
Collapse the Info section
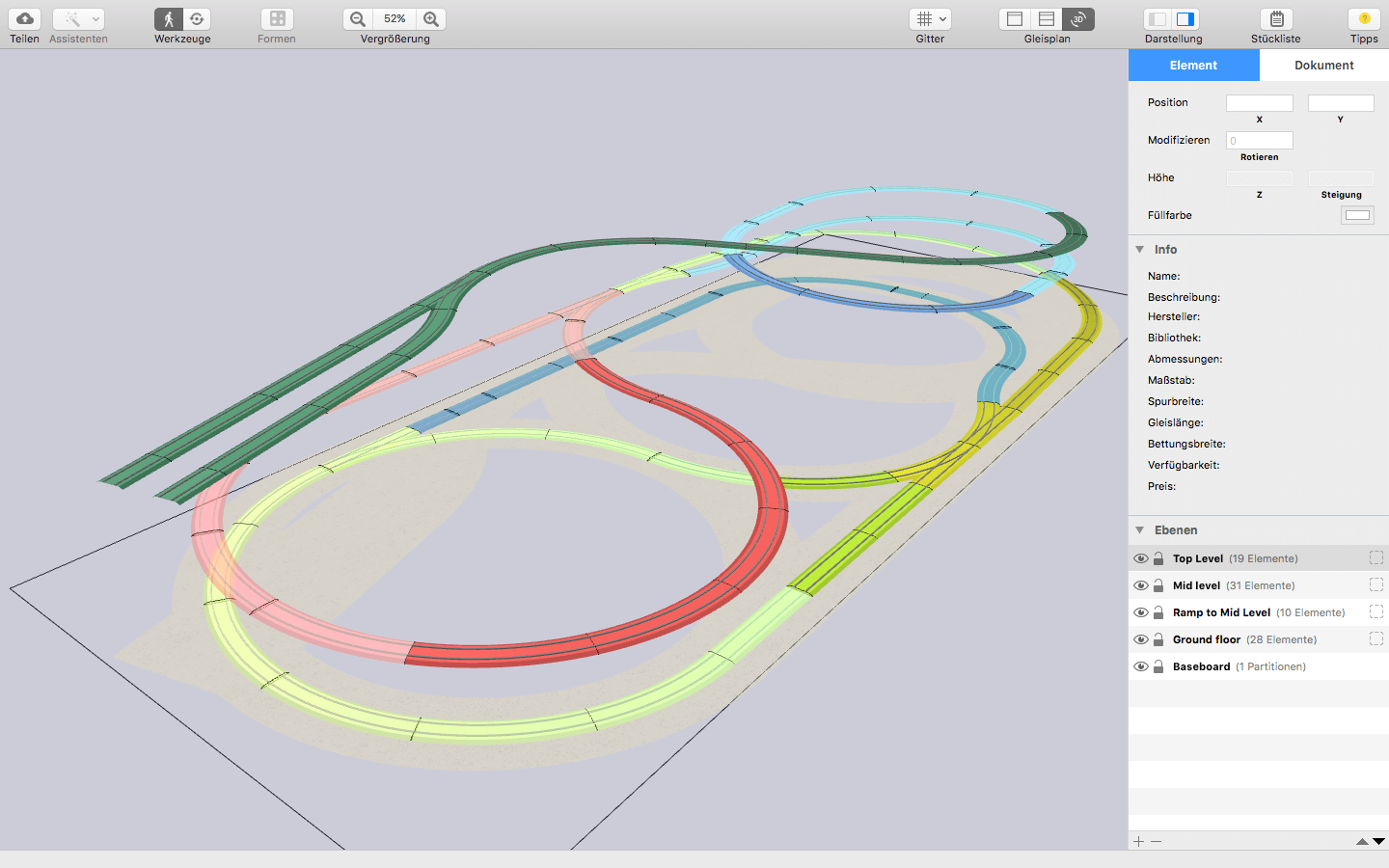(x=1140, y=250)
